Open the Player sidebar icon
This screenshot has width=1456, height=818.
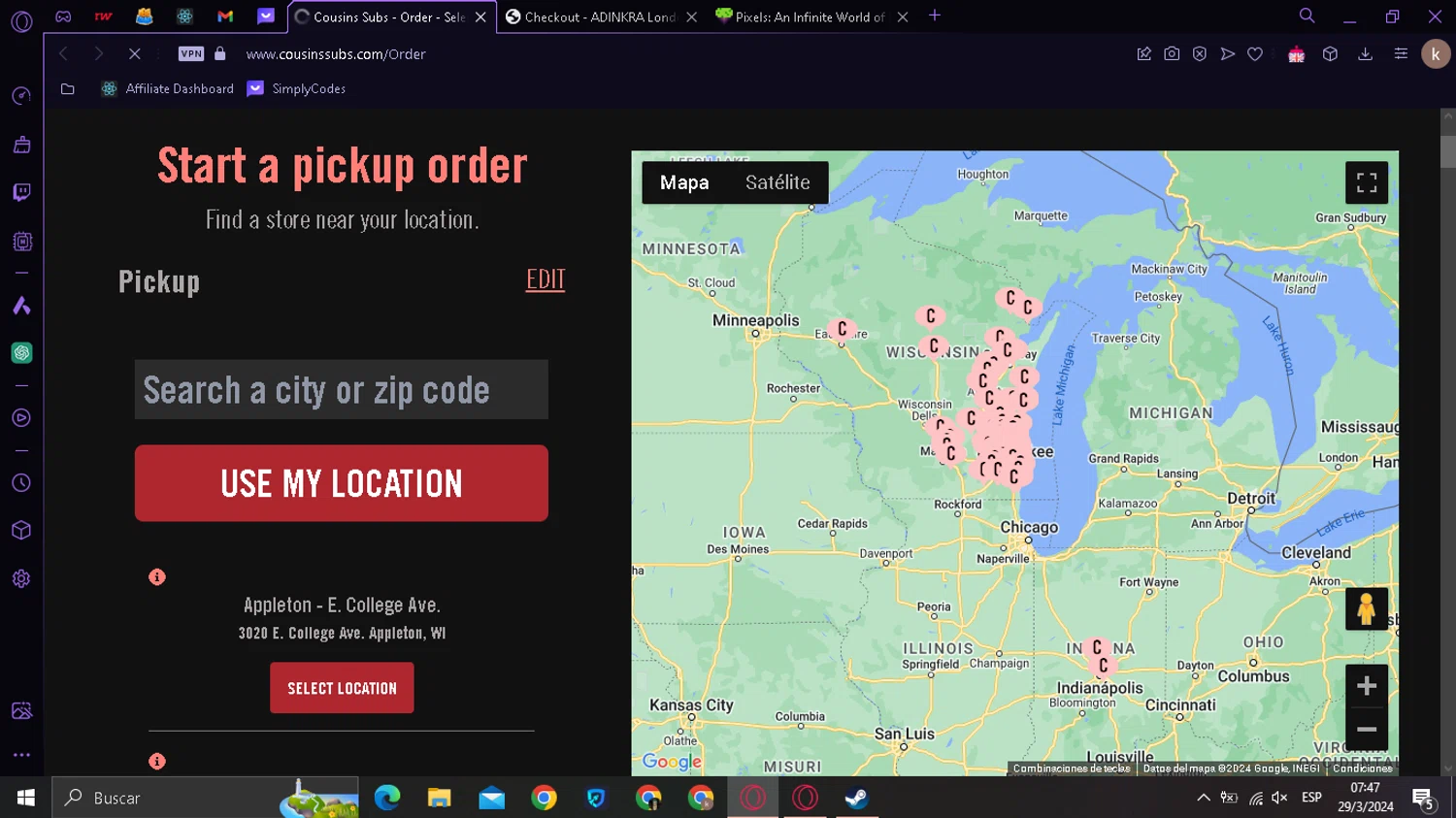[21, 418]
